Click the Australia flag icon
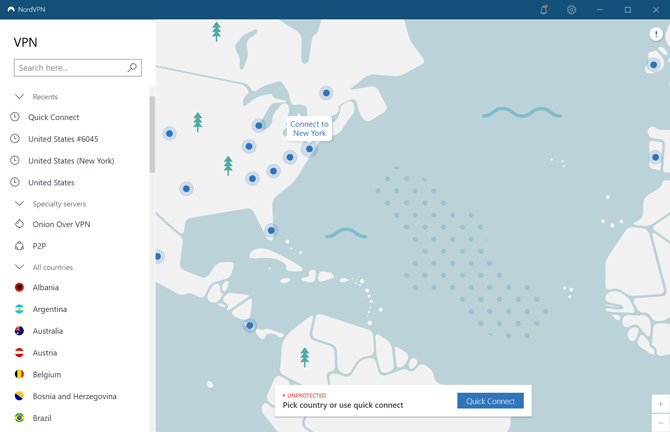 point(19,331)
